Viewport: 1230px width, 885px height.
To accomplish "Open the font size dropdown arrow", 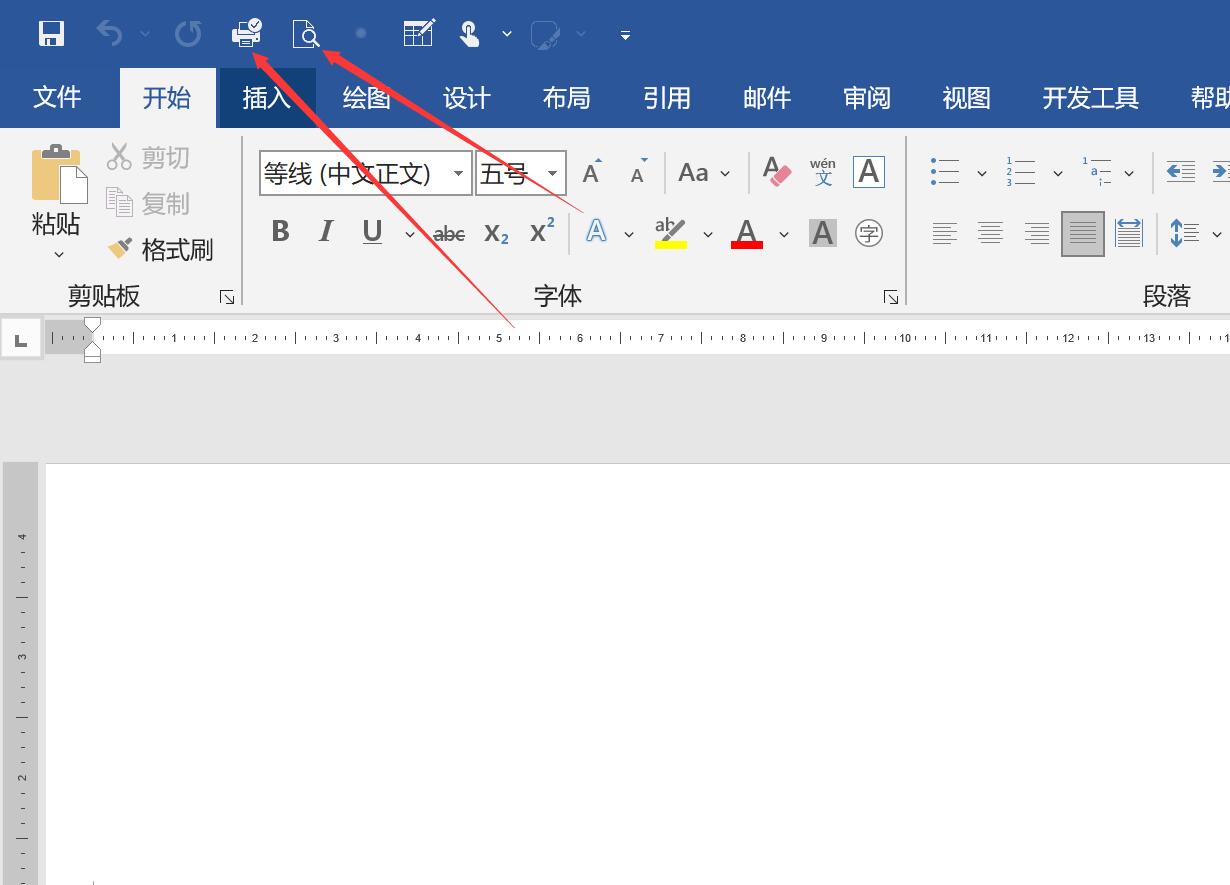I will [x=552, y=174].
